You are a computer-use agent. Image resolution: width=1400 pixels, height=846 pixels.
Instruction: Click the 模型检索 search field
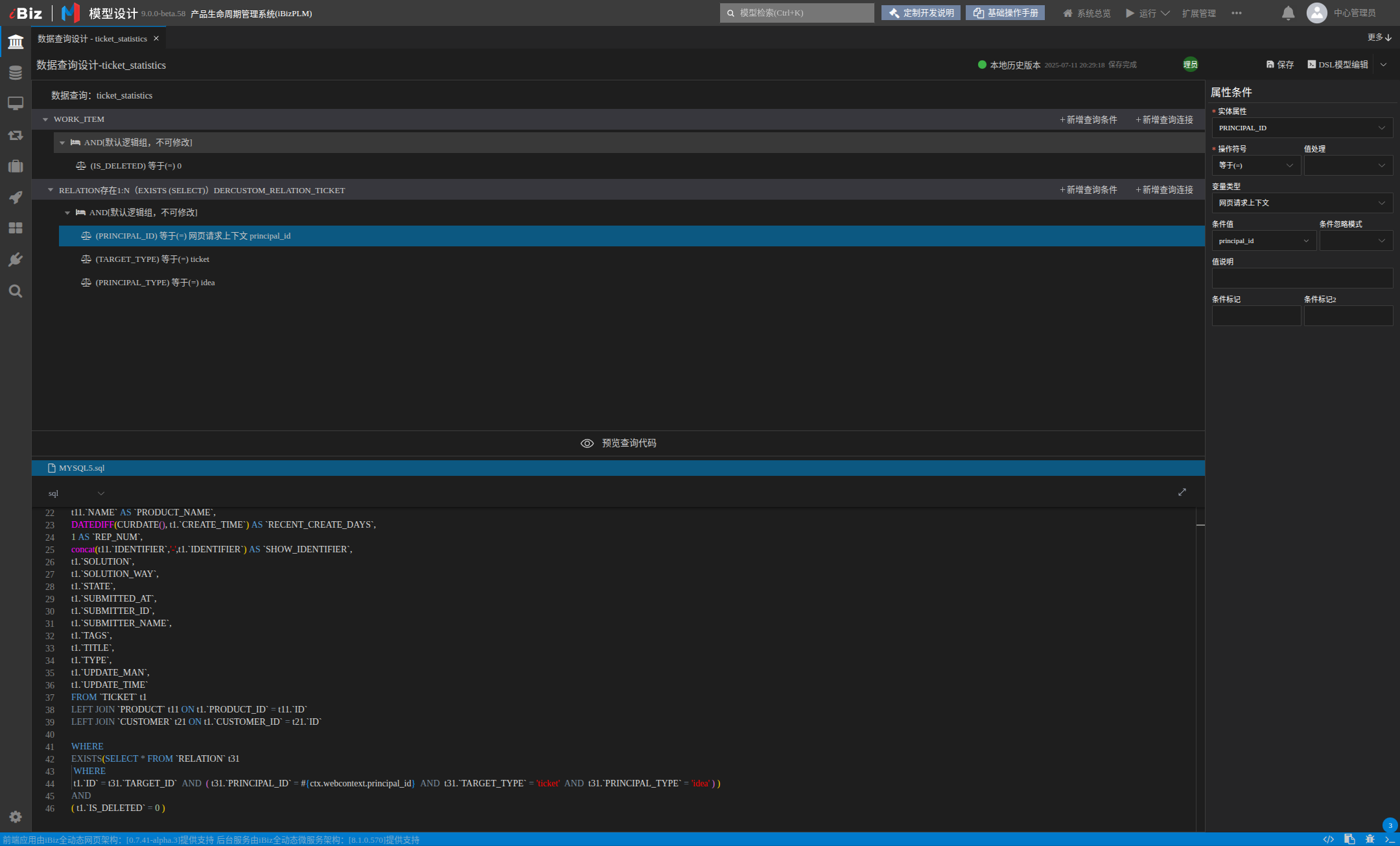(797, 13)
